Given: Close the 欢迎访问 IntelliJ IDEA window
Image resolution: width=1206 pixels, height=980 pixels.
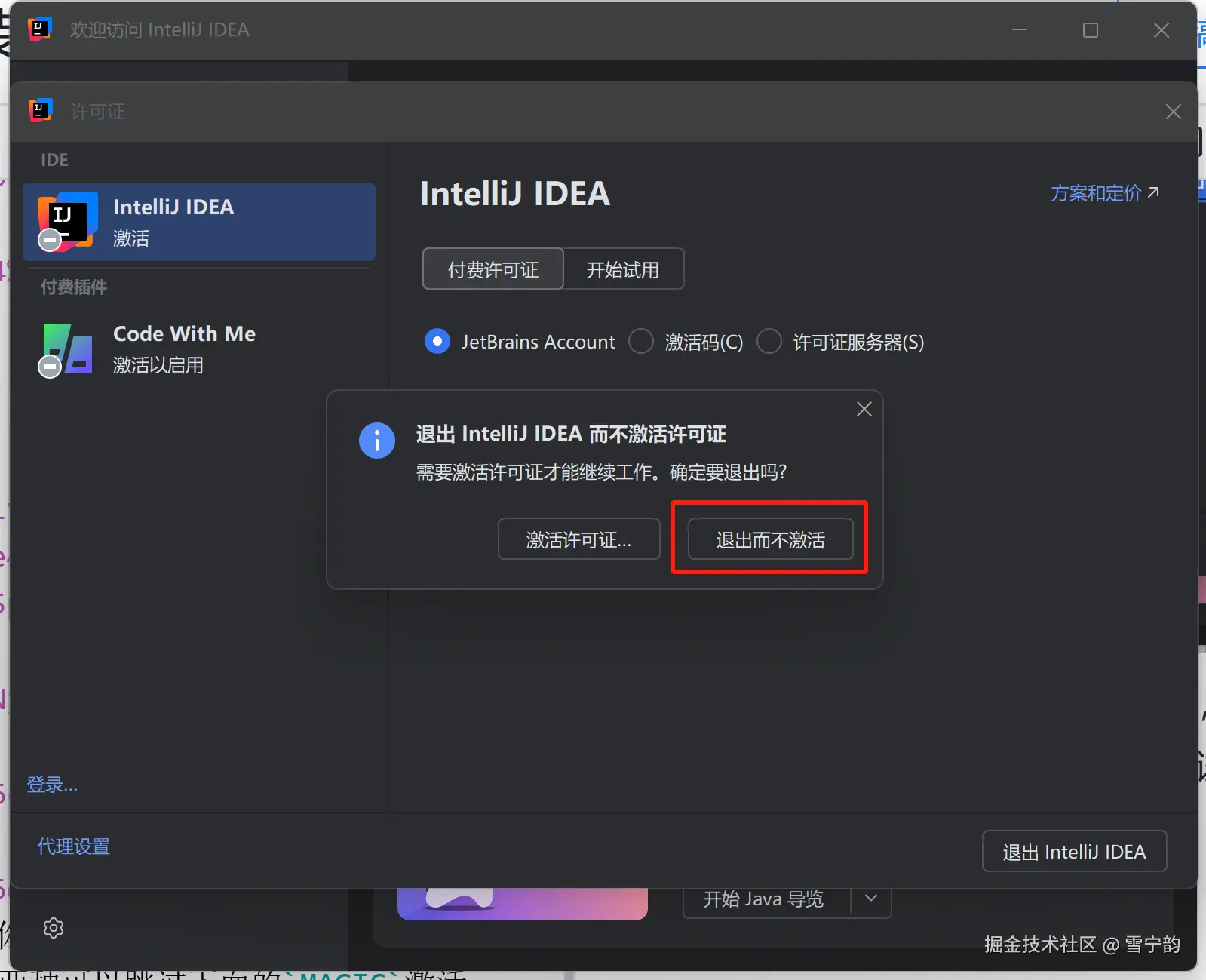Looking at the screenshot, I should [1162, 30].
